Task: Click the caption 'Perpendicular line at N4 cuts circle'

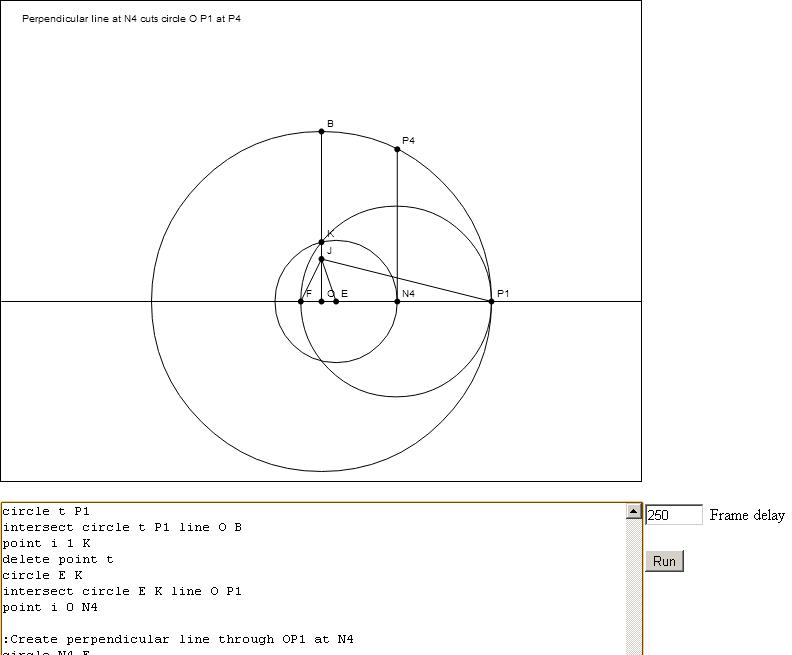Action: point(105,19)
